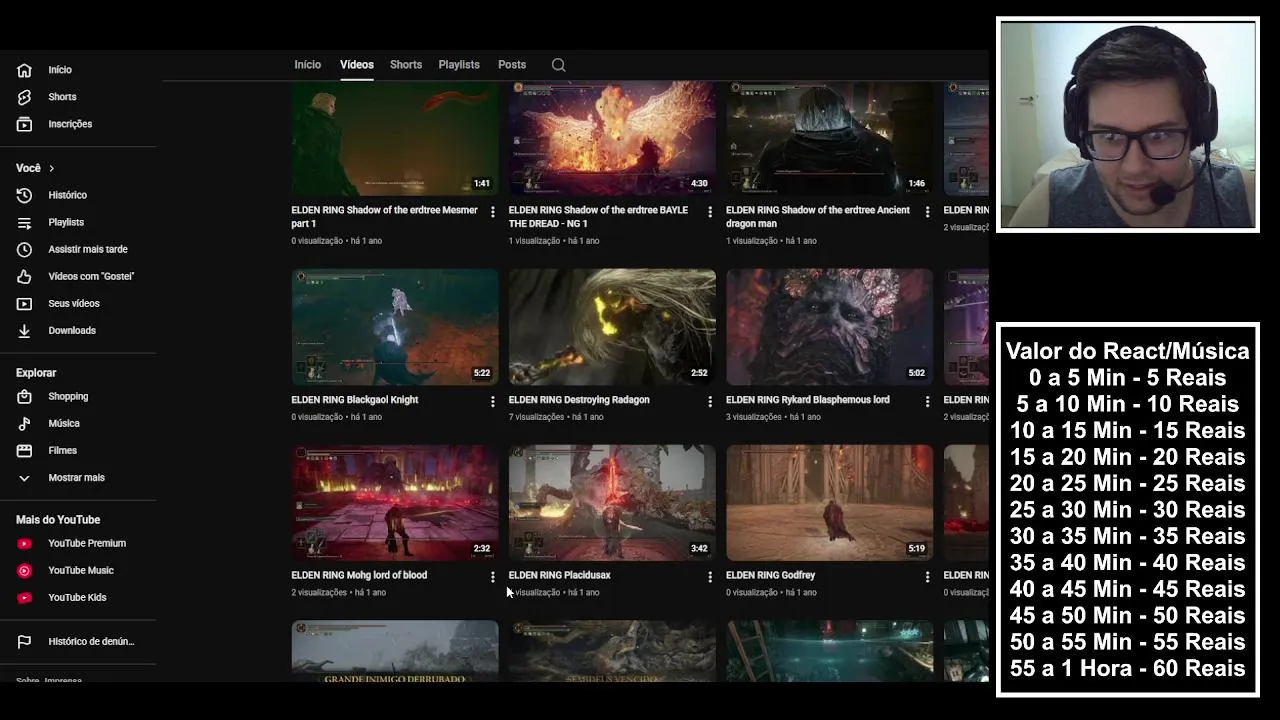This screenshot has width=1280, height=720.
Task: Play the Ancient dragon man thumbnail (1:46)
Action: point(829,138)
